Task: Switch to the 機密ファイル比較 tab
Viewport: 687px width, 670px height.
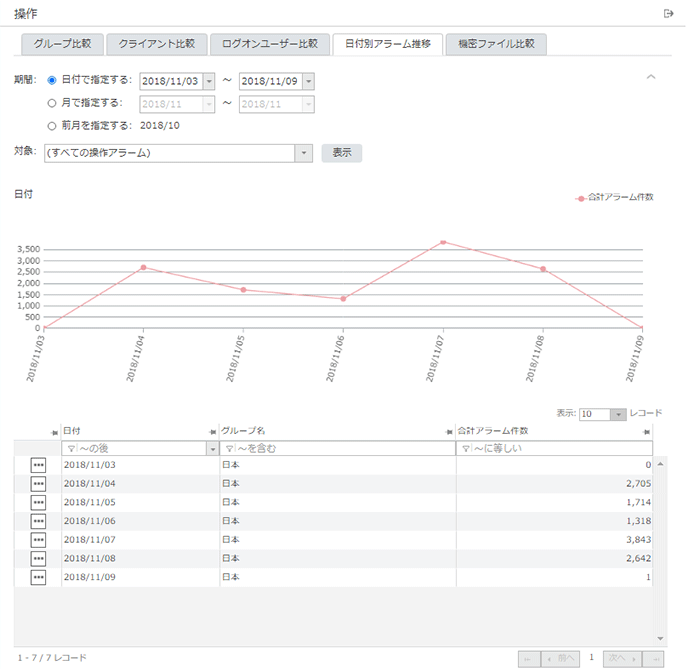Action: (496, 44)
